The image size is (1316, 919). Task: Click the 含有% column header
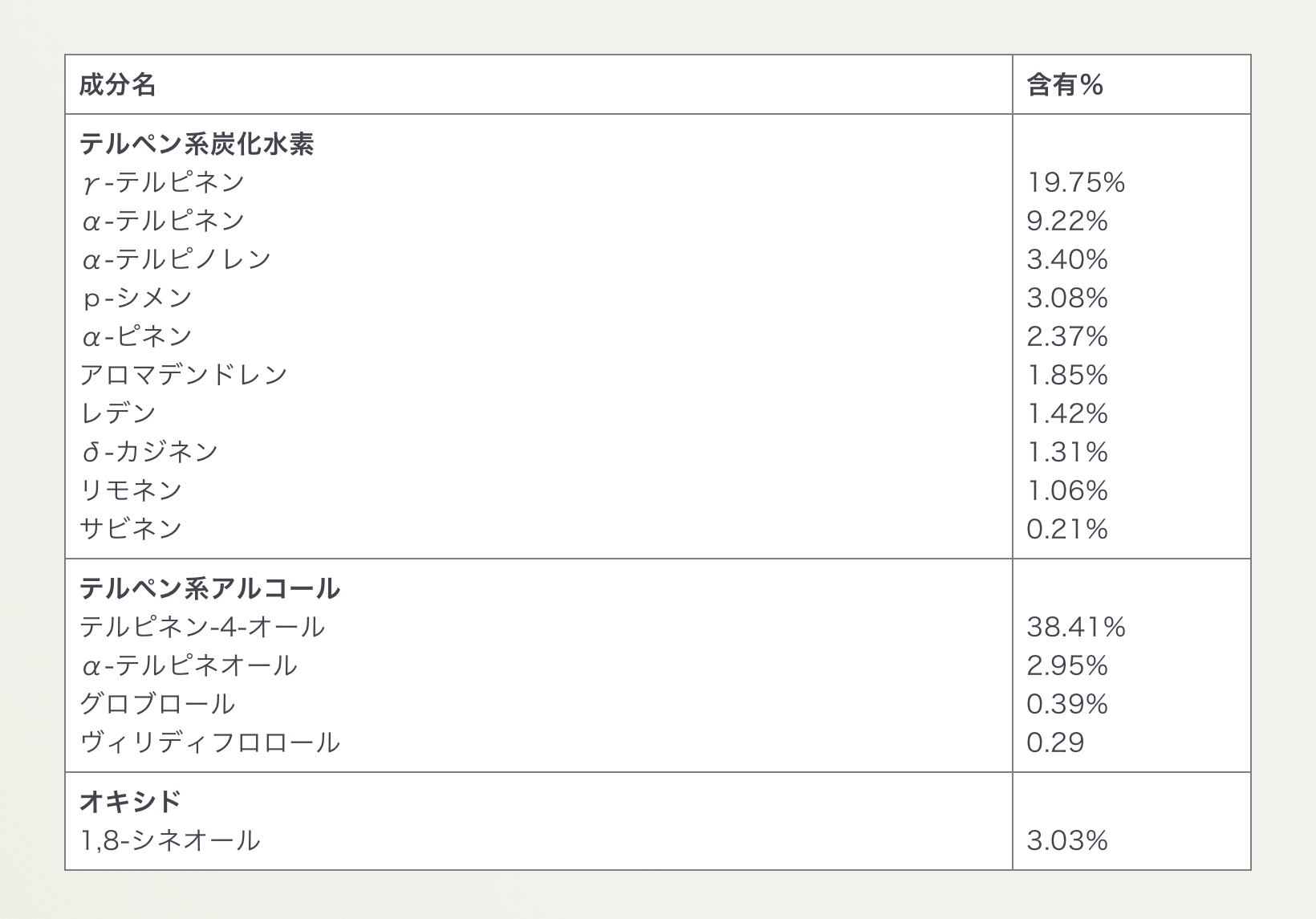tap(1065, 84)
